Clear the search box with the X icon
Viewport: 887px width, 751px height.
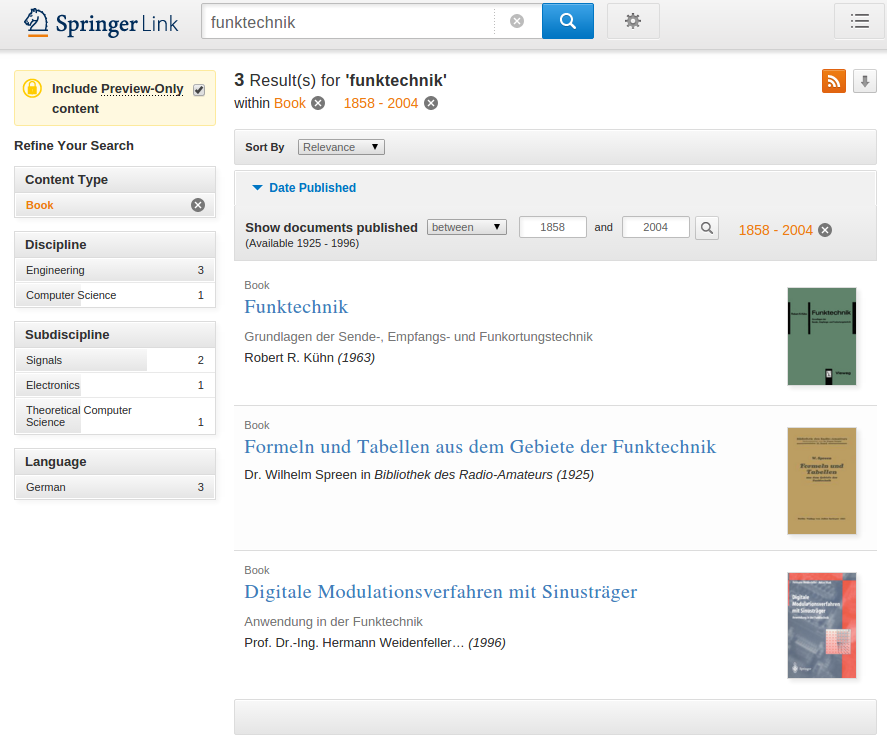516,21
